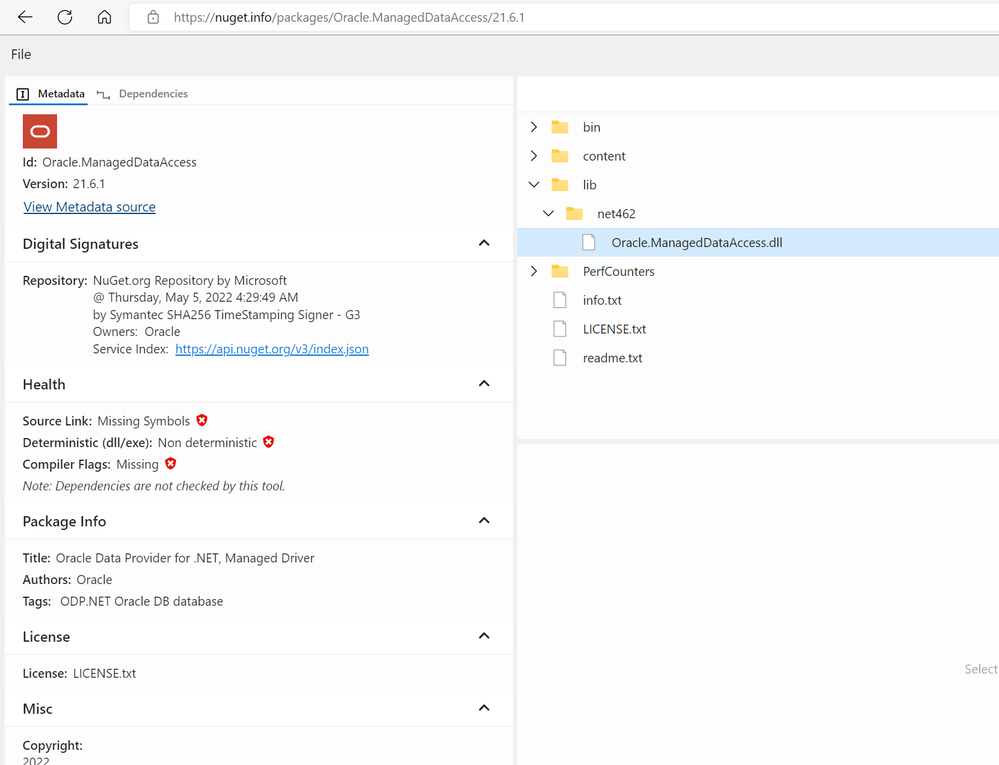
Task: Select the Oracle.ManagedDataAccess.dll file
Action: [x=696, y=242]
